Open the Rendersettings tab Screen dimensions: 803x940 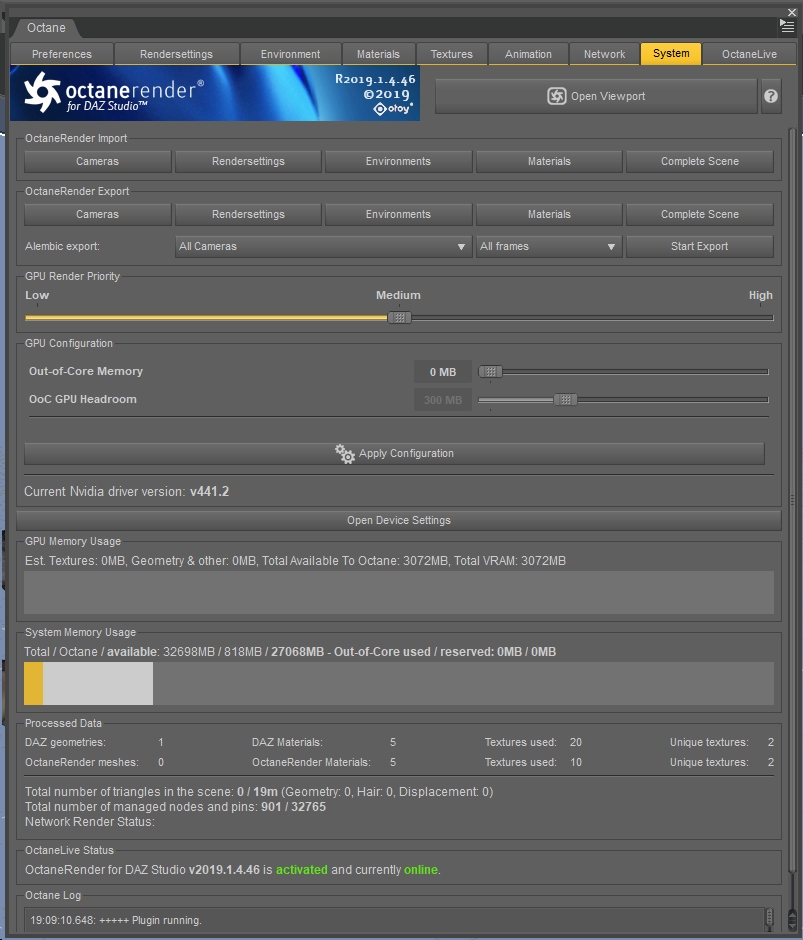coord(176,54)
